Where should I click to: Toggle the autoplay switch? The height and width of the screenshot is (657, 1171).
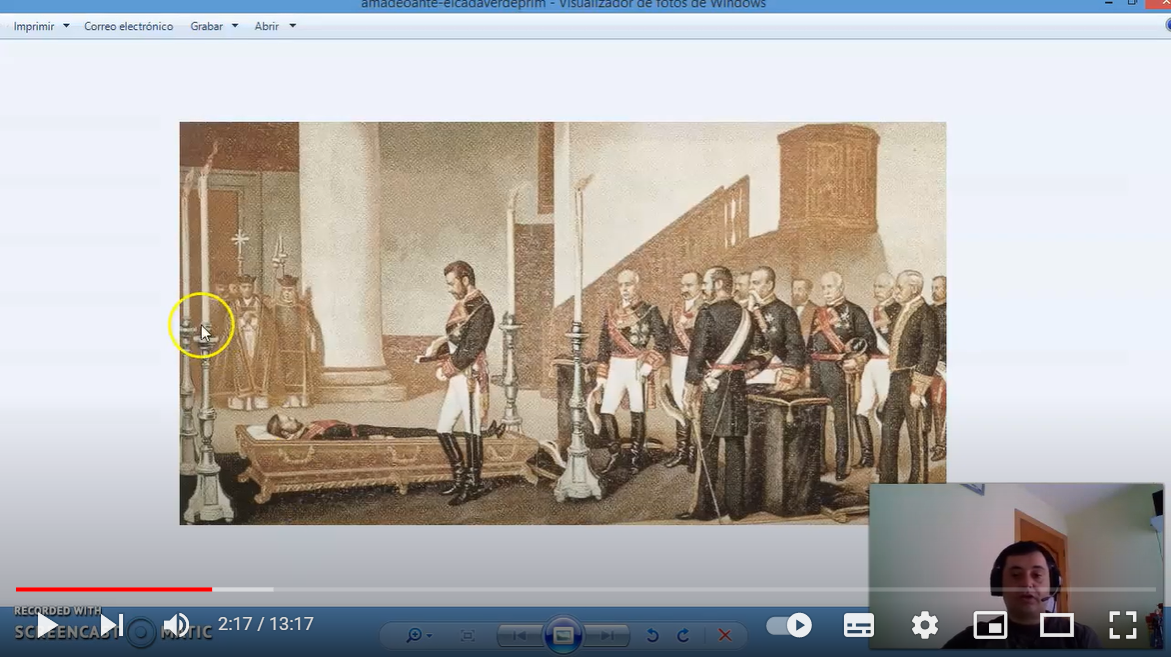pyautogui.click(x=790, y=625)
